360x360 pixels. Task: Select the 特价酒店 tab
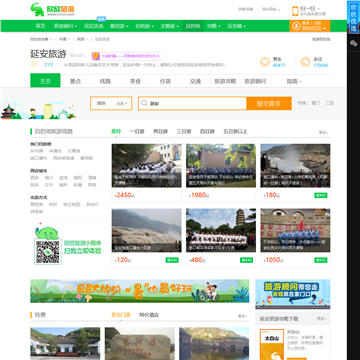pyautogui.click(x=149, y=315)
